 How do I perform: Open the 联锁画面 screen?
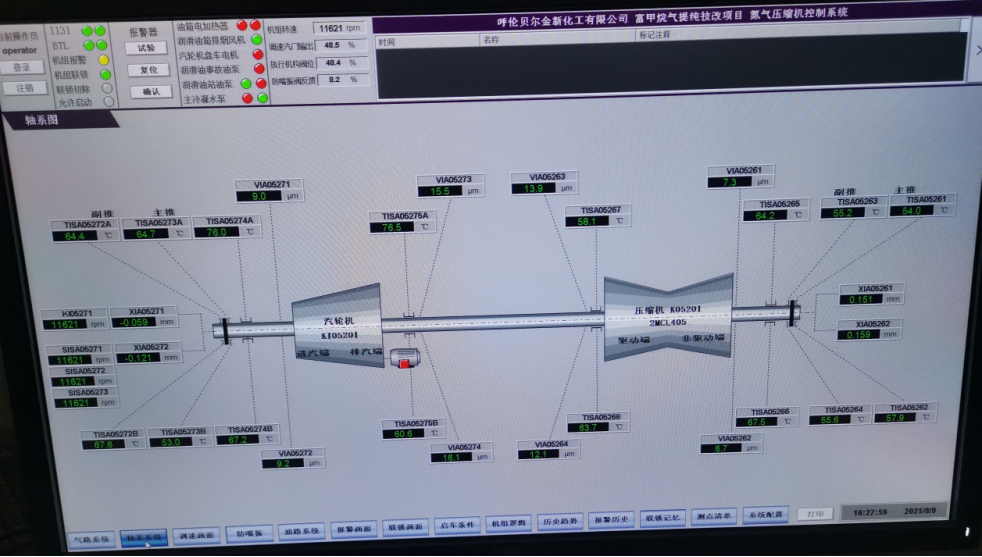[x=405, y=528]
